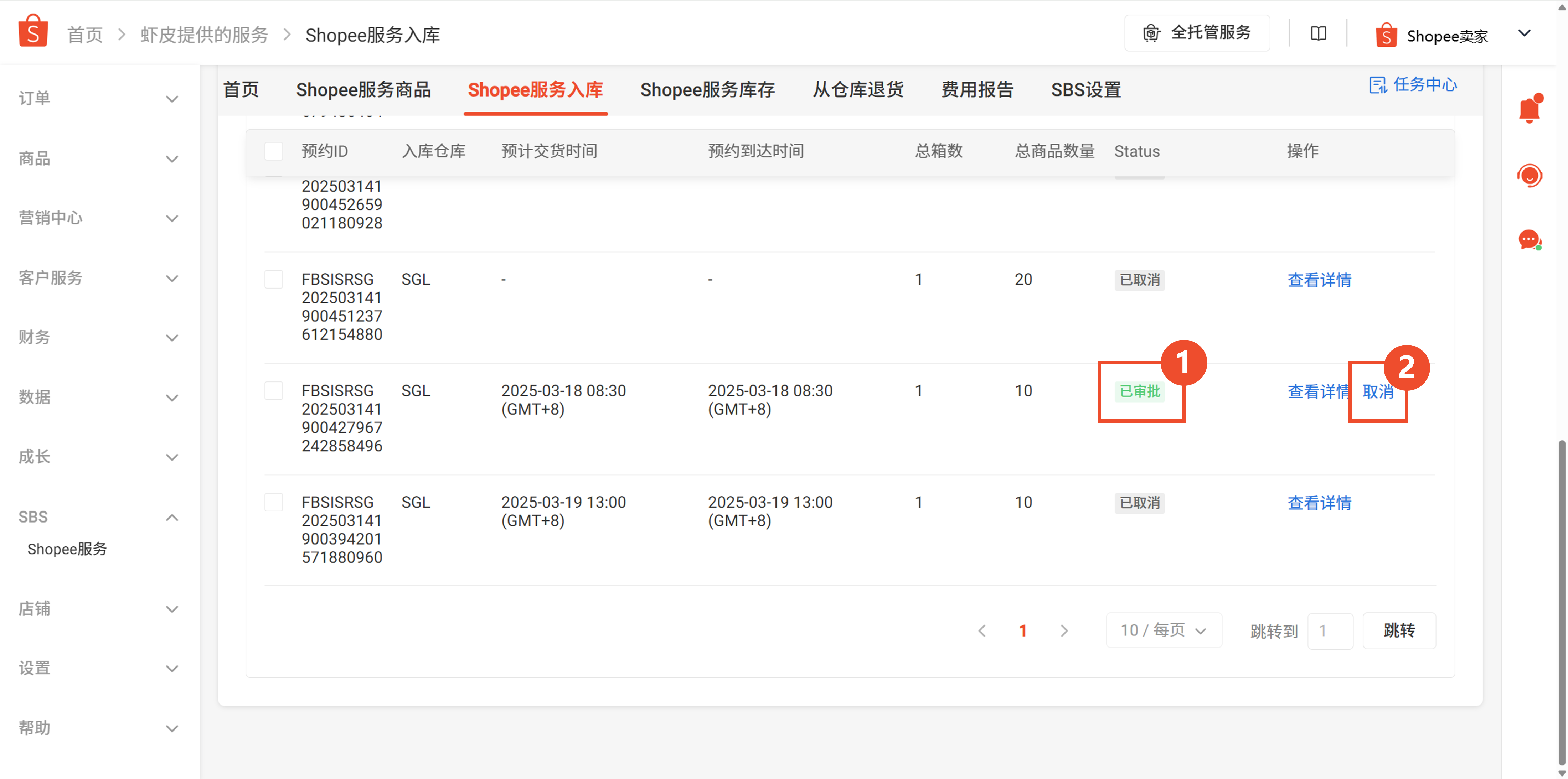
Task: Open the chat bubble icon
Action: pos(1529,240)
